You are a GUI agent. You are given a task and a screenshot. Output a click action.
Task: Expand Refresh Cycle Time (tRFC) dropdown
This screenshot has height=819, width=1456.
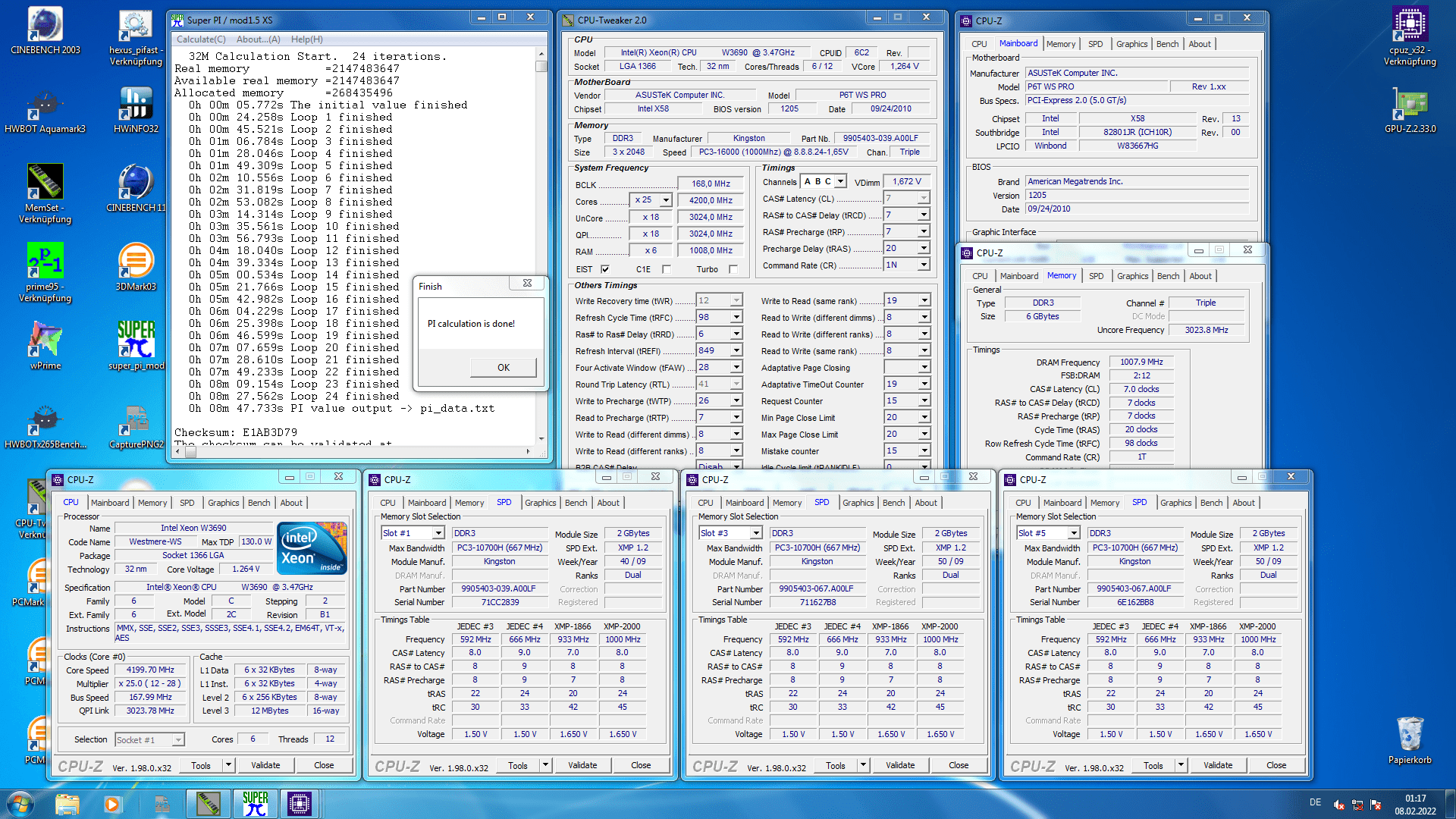(736, 318)
